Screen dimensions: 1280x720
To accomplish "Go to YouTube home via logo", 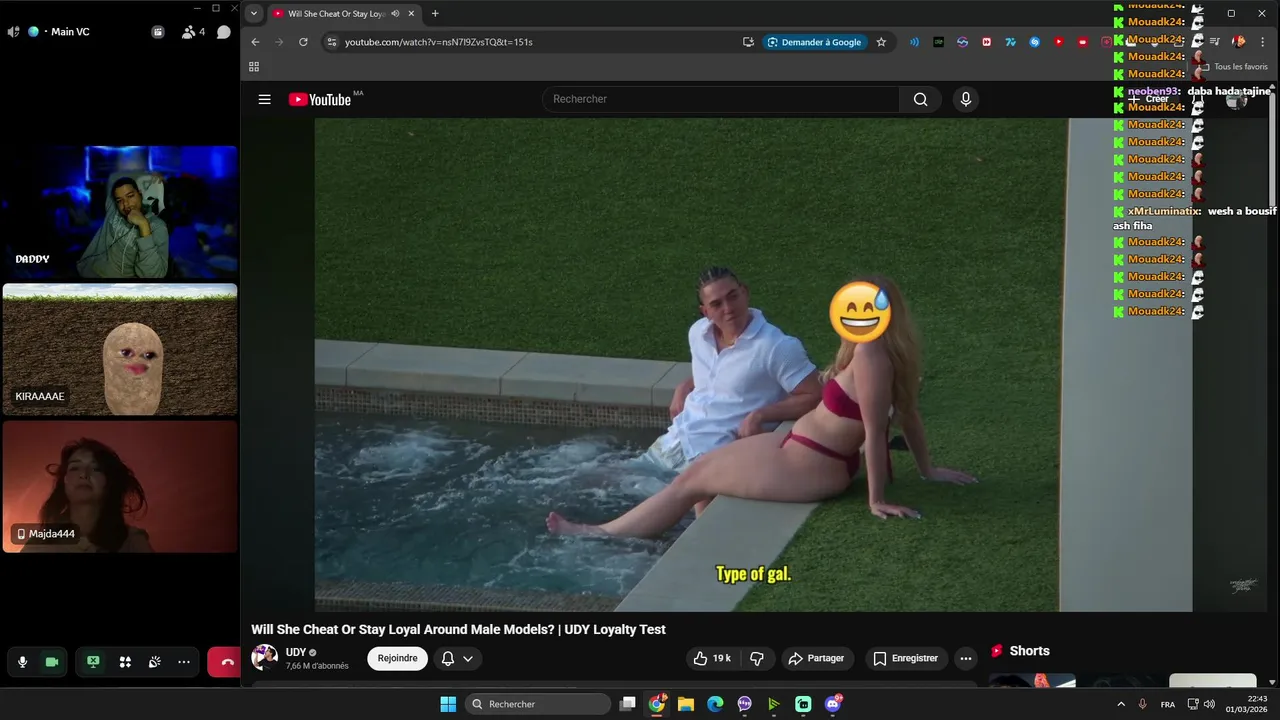I will point(320,99).
